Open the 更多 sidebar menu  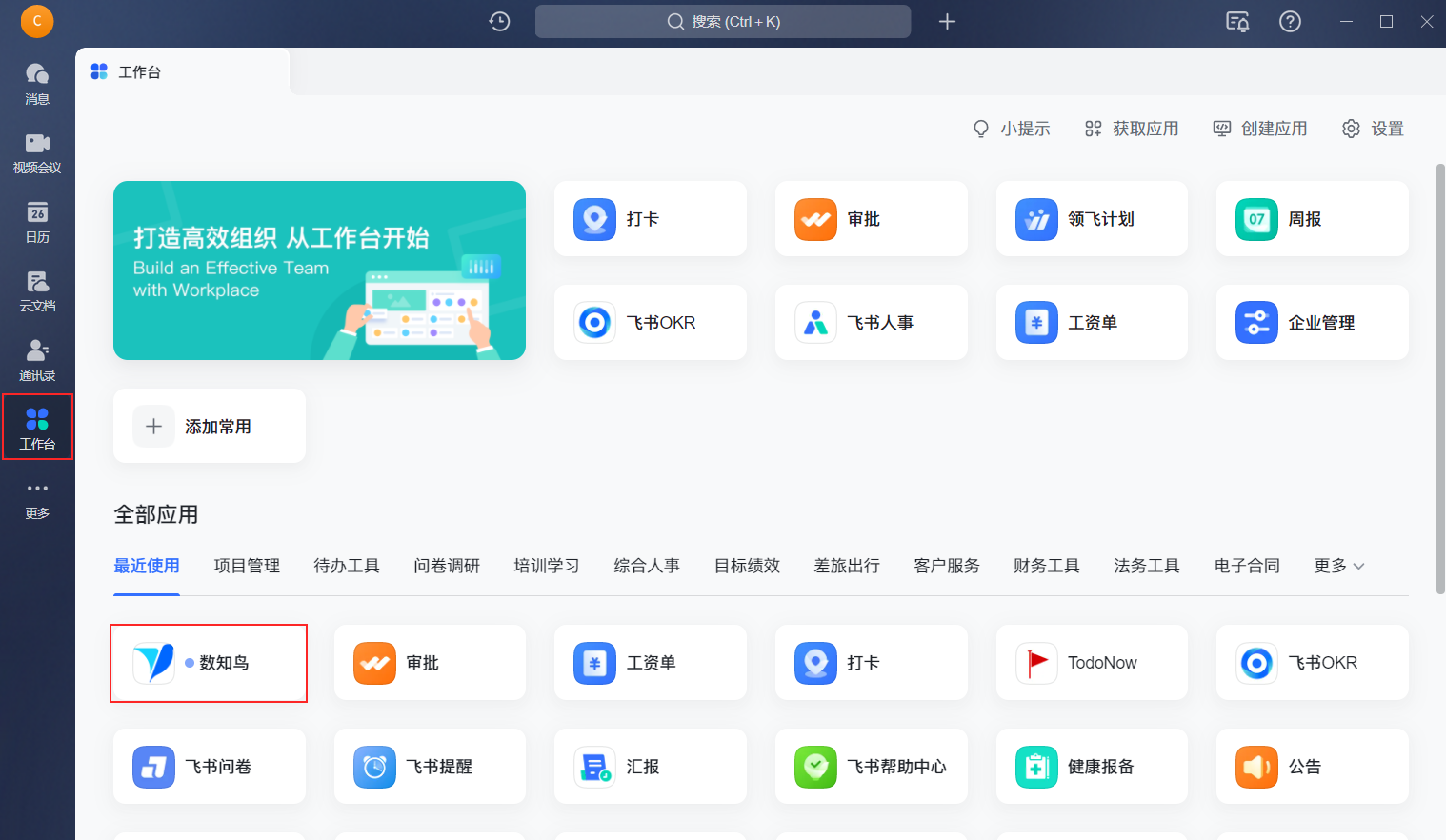click(x=37, y=499)
